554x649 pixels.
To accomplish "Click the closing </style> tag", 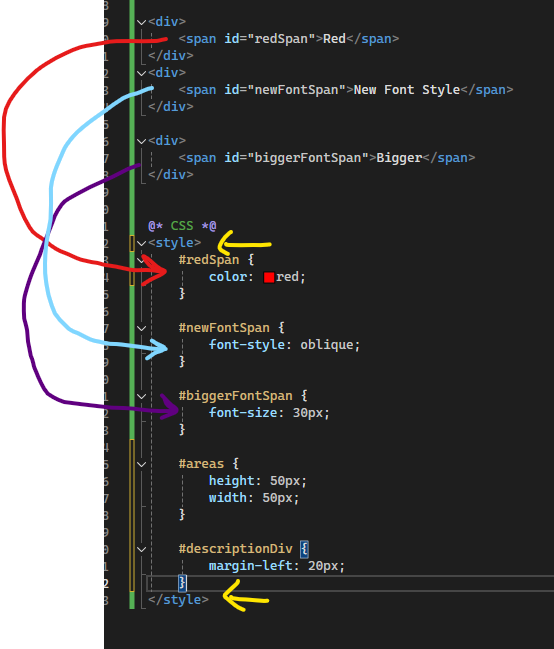I will pos(178,600).
